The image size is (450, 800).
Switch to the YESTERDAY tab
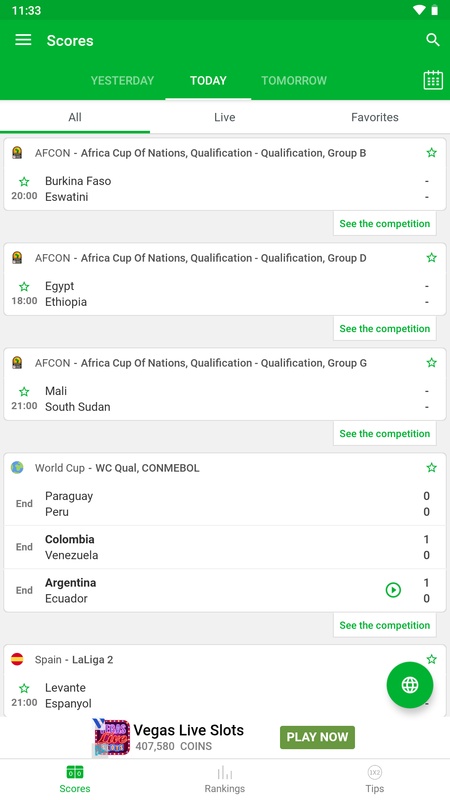click(x=122, y=81)
